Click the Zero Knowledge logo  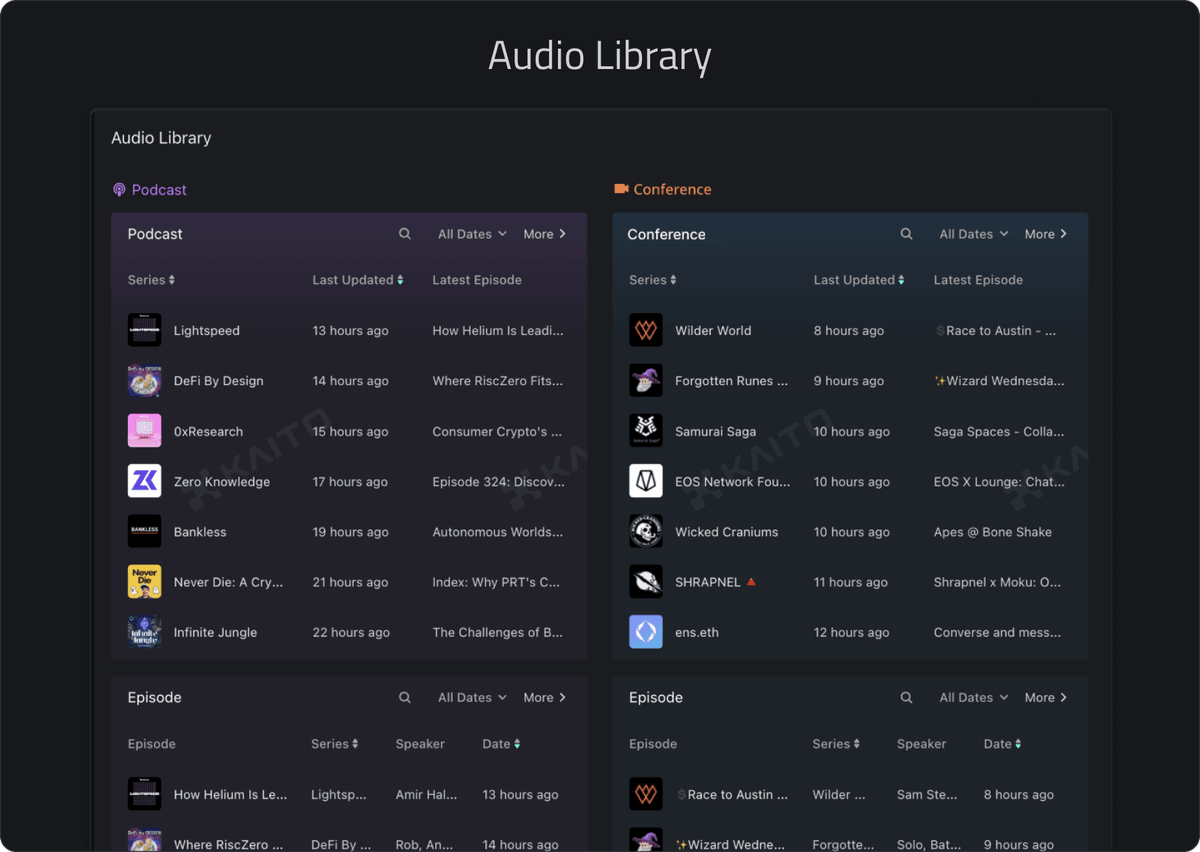point(144,481)
